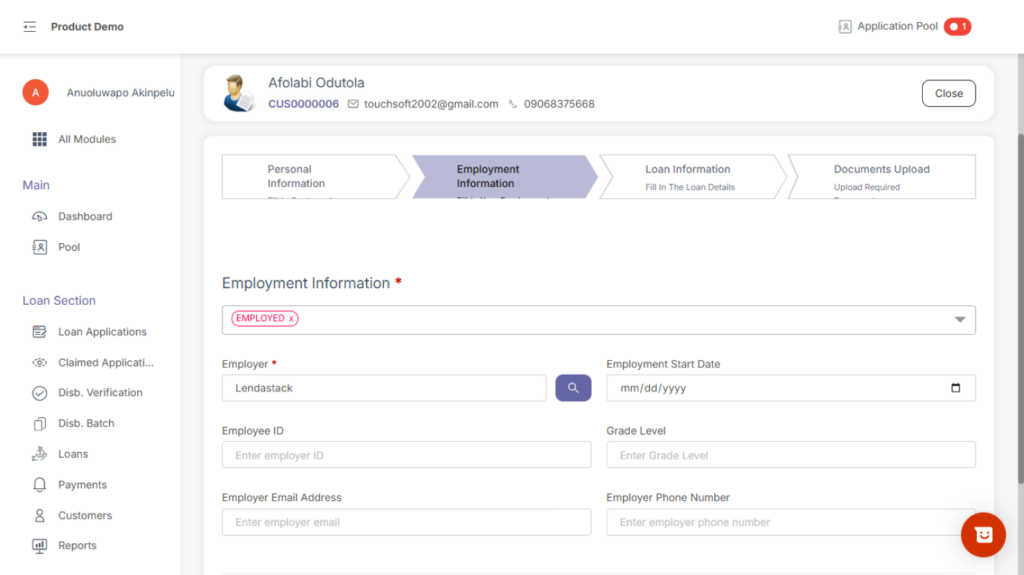Expand the Employment Information dropdown arrow

[x=959, y=320]
